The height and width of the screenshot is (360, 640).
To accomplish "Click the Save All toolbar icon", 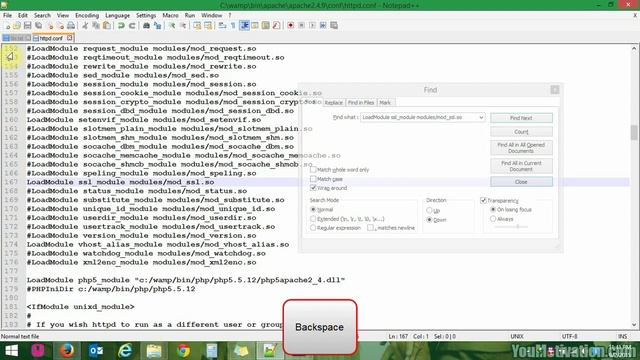I will [38, 26].
